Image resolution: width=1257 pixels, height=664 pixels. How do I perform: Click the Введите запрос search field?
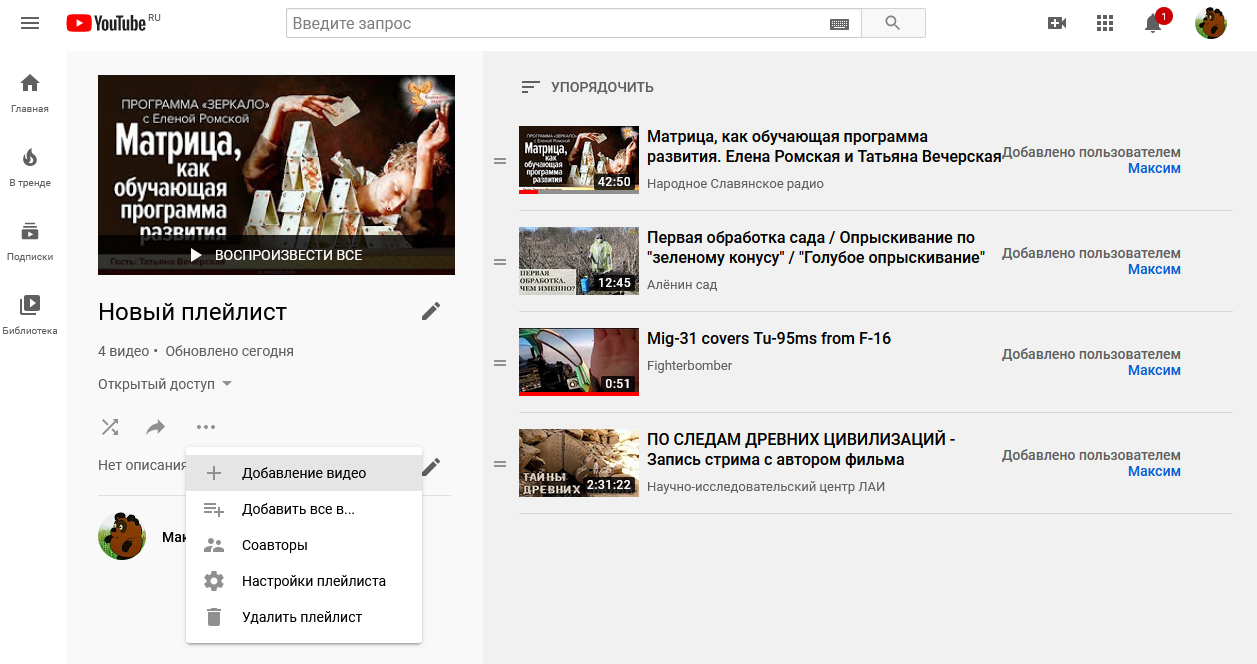point(556,23)
